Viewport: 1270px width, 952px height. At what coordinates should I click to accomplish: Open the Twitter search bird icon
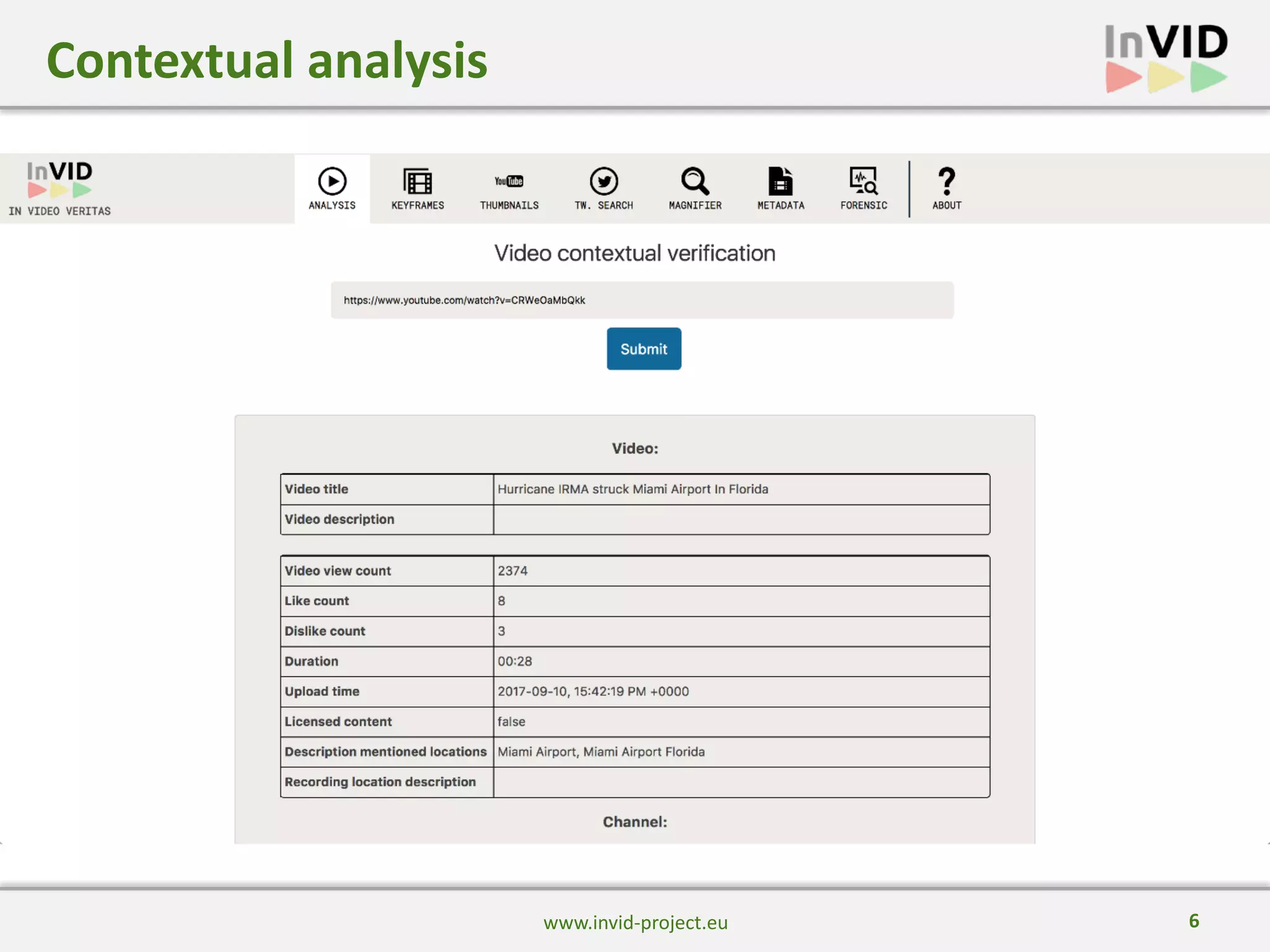604,181
